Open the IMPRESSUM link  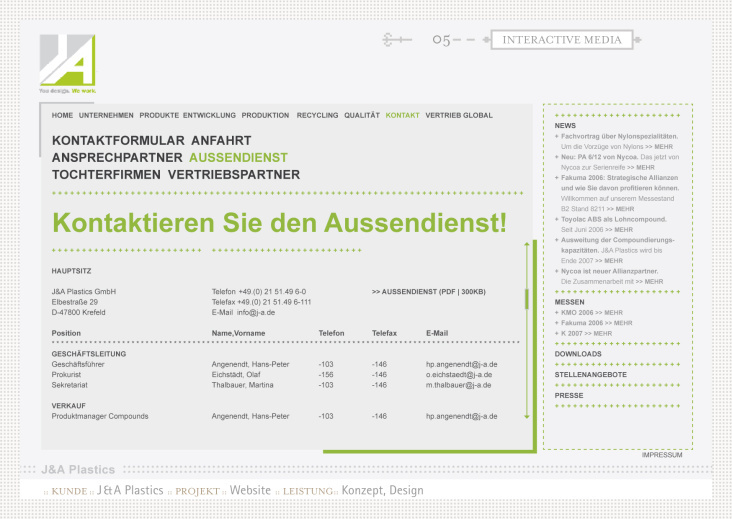coord(662,455)
